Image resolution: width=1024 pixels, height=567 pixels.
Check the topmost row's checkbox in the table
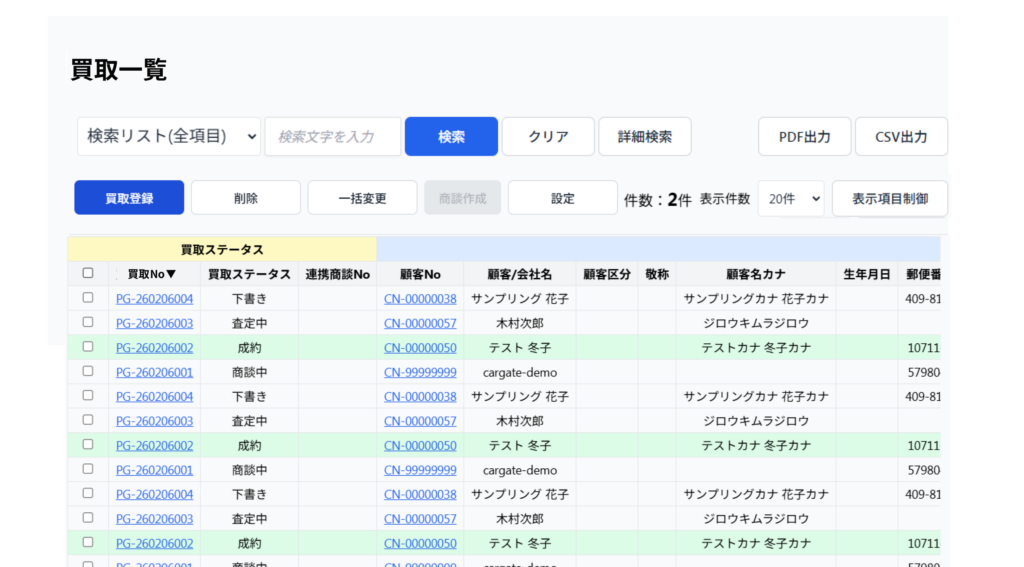(88, 298)
